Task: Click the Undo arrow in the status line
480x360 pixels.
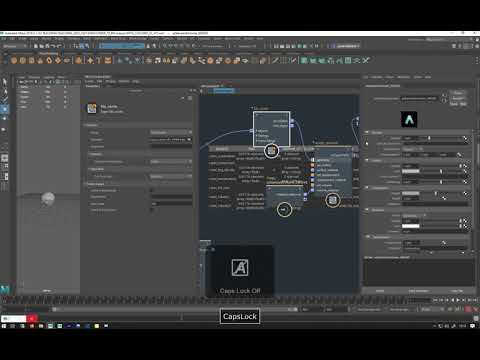Action: tap(53, 46)
